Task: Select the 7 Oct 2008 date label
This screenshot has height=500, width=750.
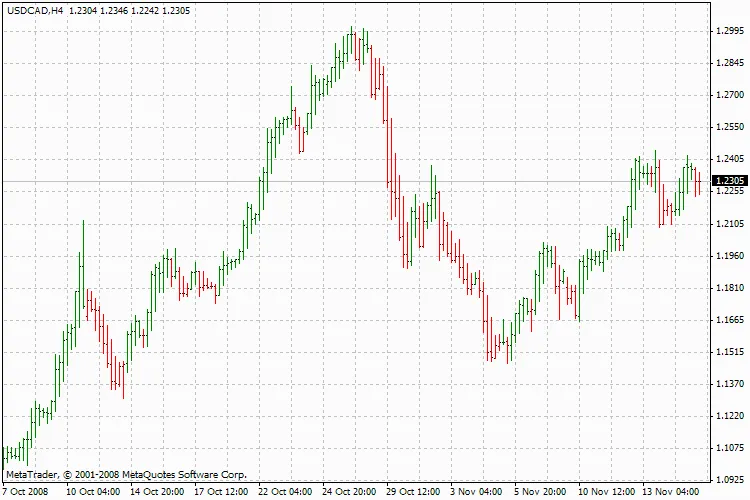Action: click(x=25, y=492)
